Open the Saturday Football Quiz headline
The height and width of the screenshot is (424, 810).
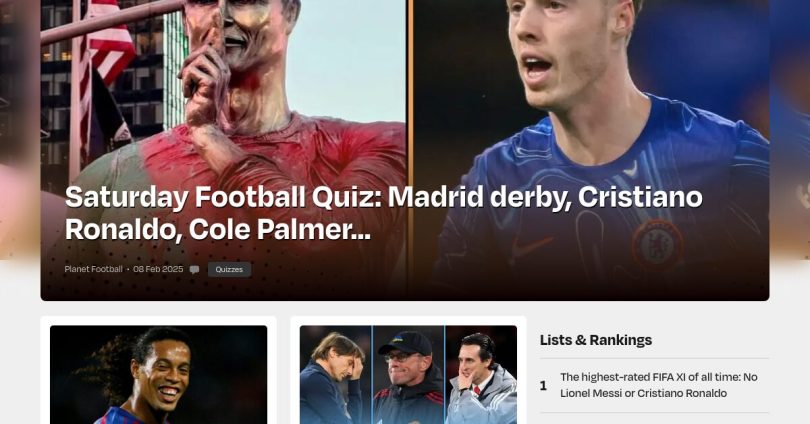[x=383, y=213]
